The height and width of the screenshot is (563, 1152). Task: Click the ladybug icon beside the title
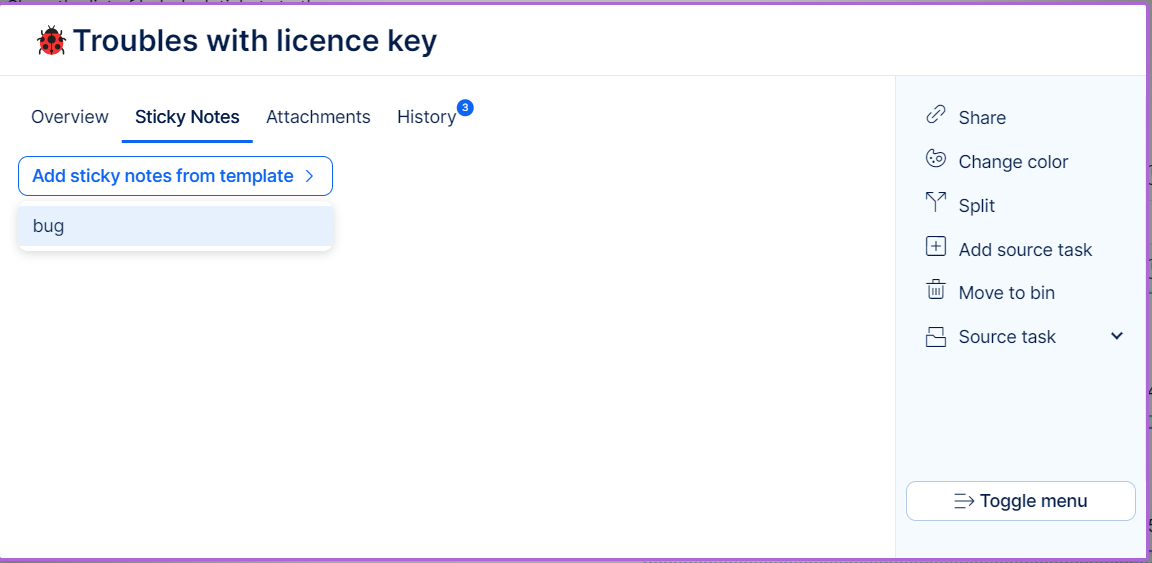point(51,41)
